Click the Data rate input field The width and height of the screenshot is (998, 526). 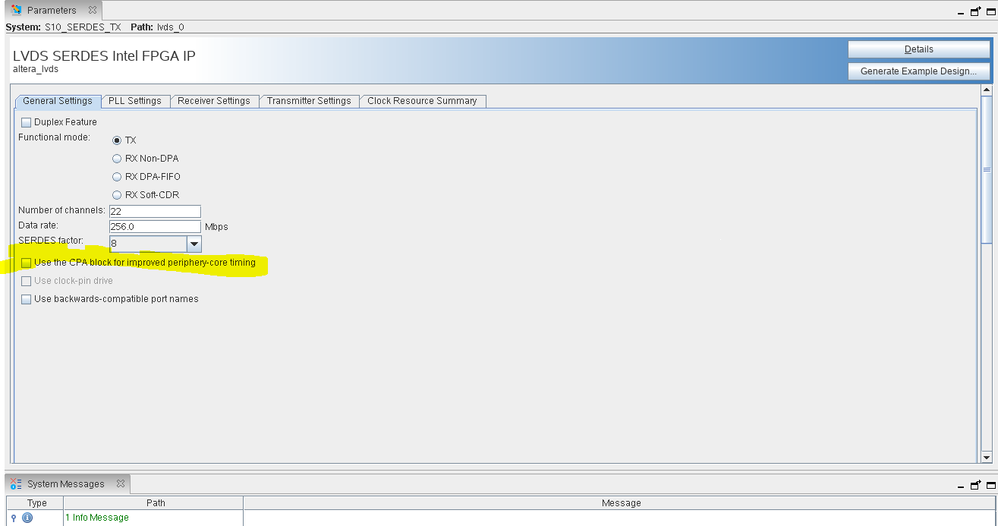tap(155, 227)
